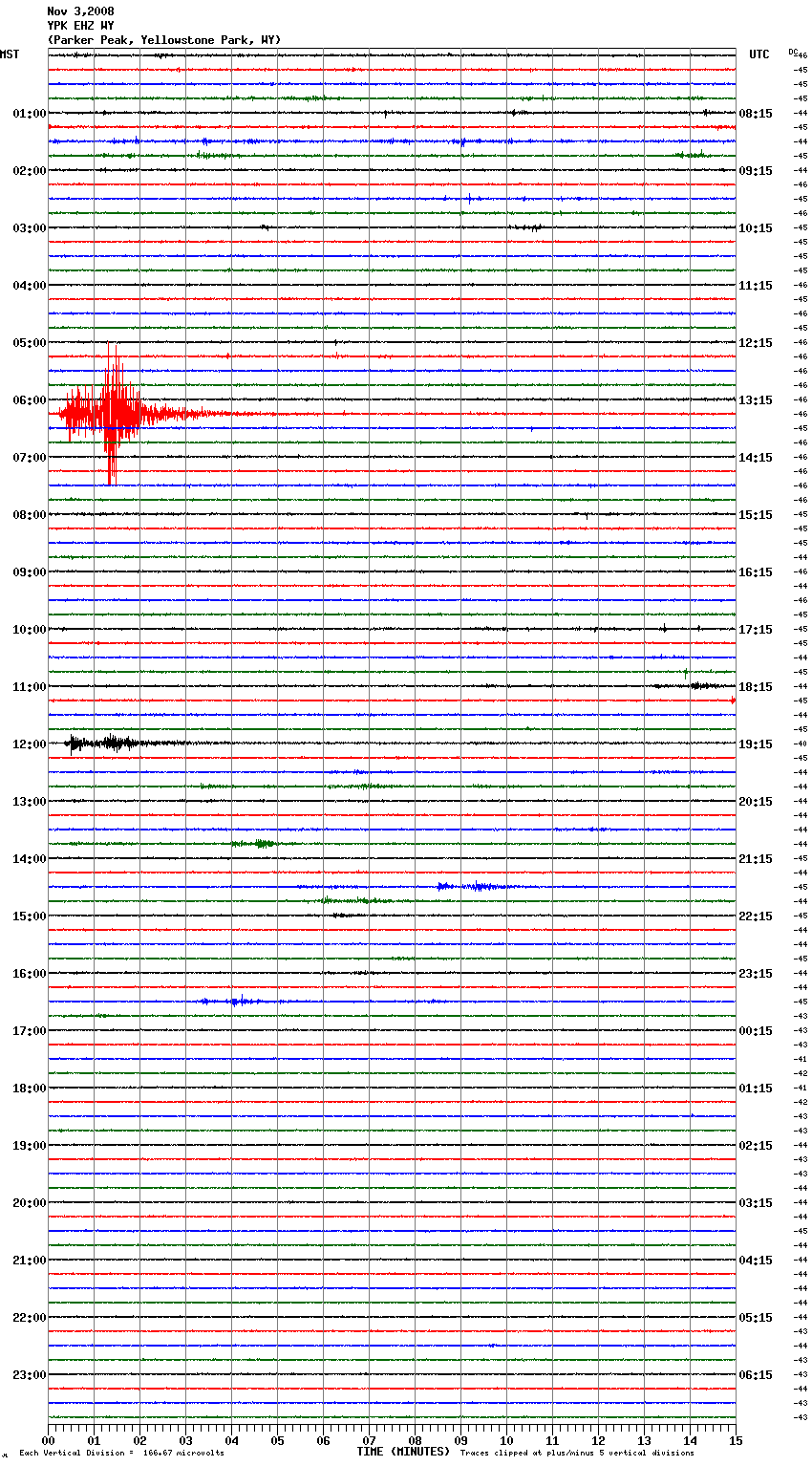Select the 01:00 MST time label

coord(29,114)
